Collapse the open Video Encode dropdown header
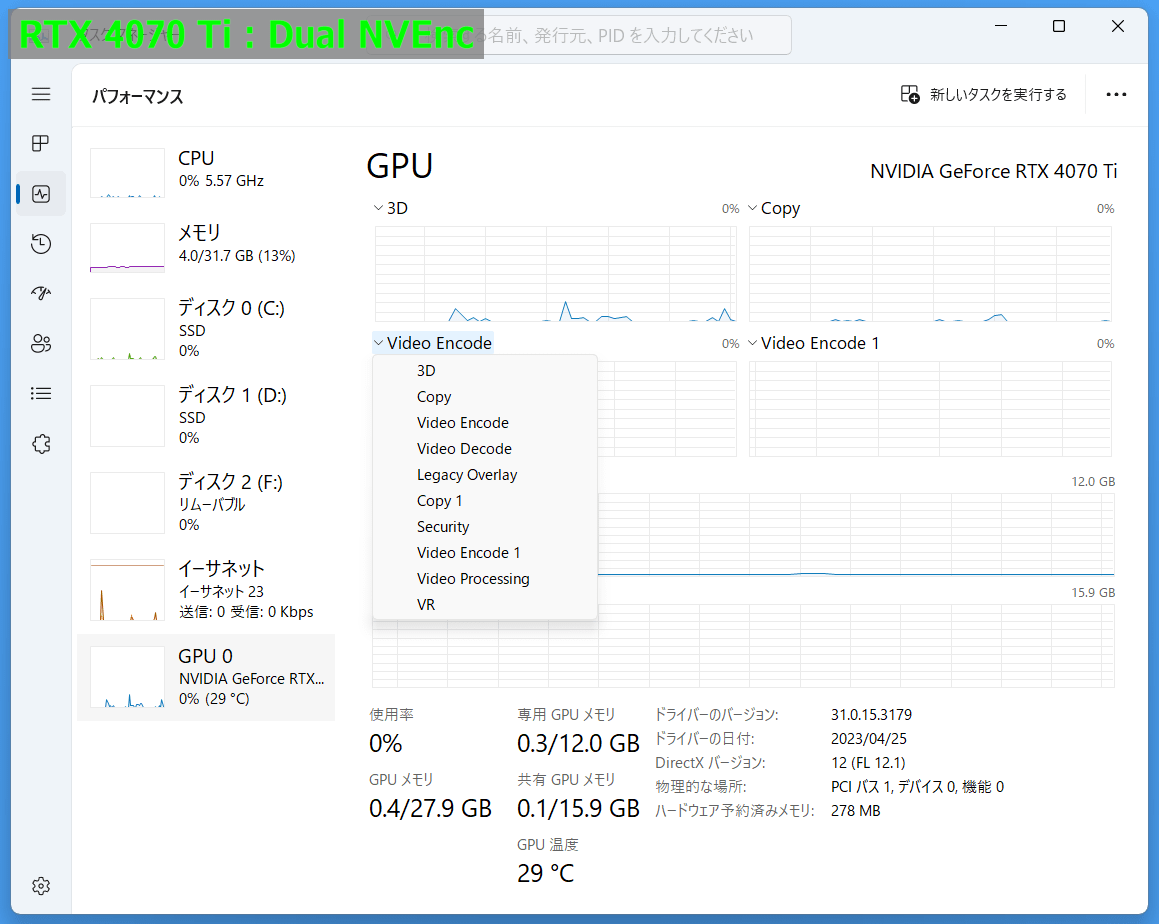Viewport: 1159px width, 924px height. [x=433, y=343]
